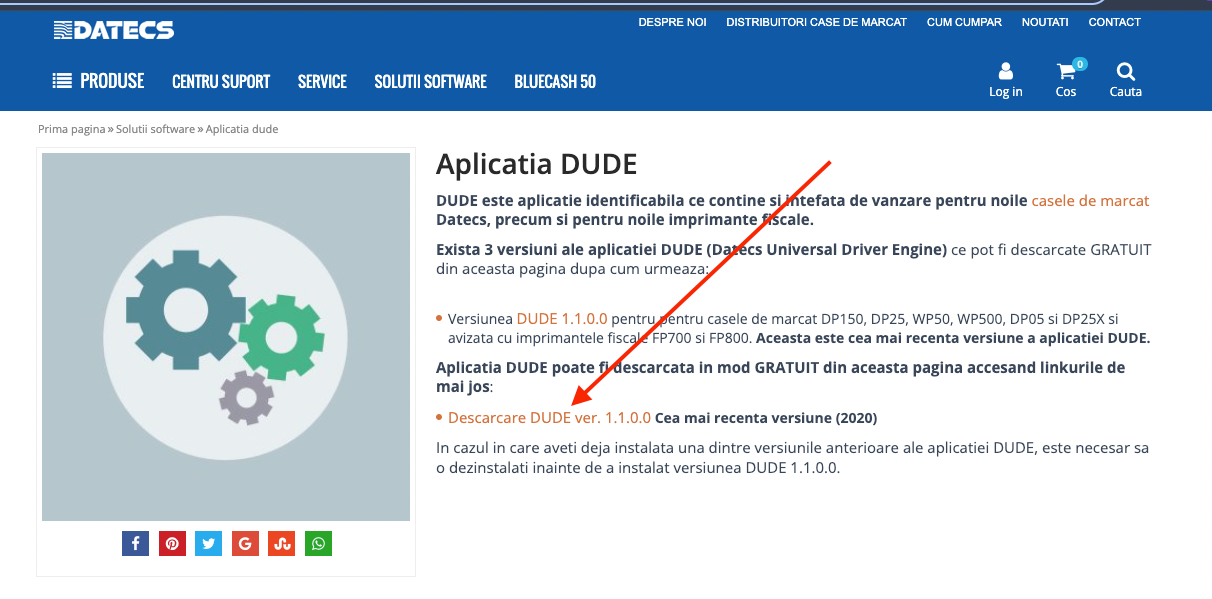Open BlueCash 50 page
The height and width of the screenshot is (599, 1212).
coord(555,82)
